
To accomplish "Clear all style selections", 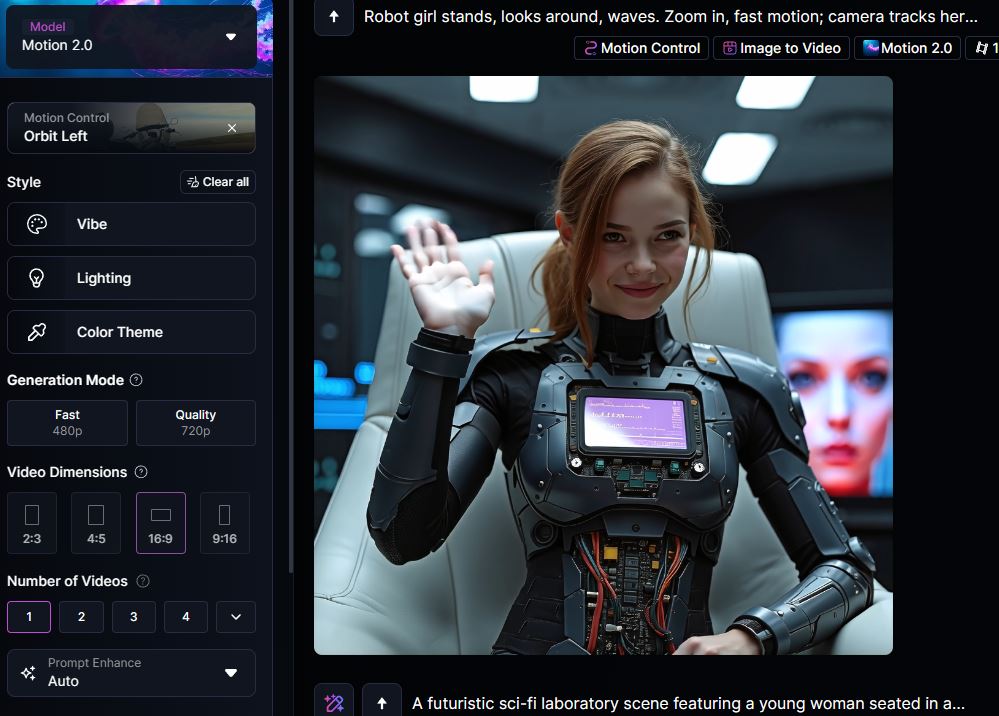I will 218,182.
